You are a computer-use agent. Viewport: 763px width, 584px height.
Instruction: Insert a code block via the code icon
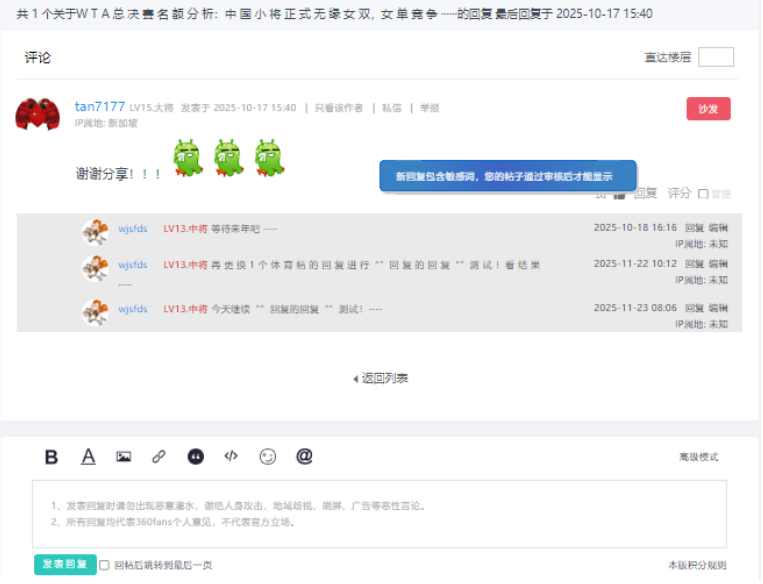(231, 456)
